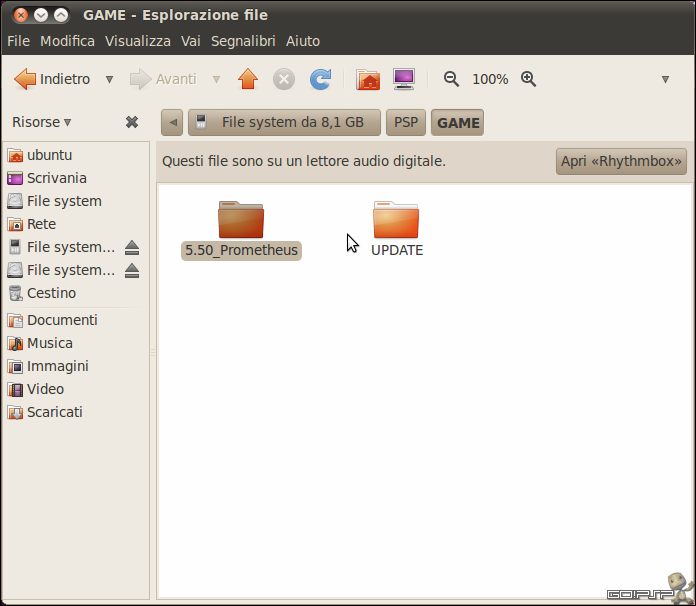Select the 5.50_Prometheus folder icon
This screenshot has width=696, height=606.
(241, 220)
